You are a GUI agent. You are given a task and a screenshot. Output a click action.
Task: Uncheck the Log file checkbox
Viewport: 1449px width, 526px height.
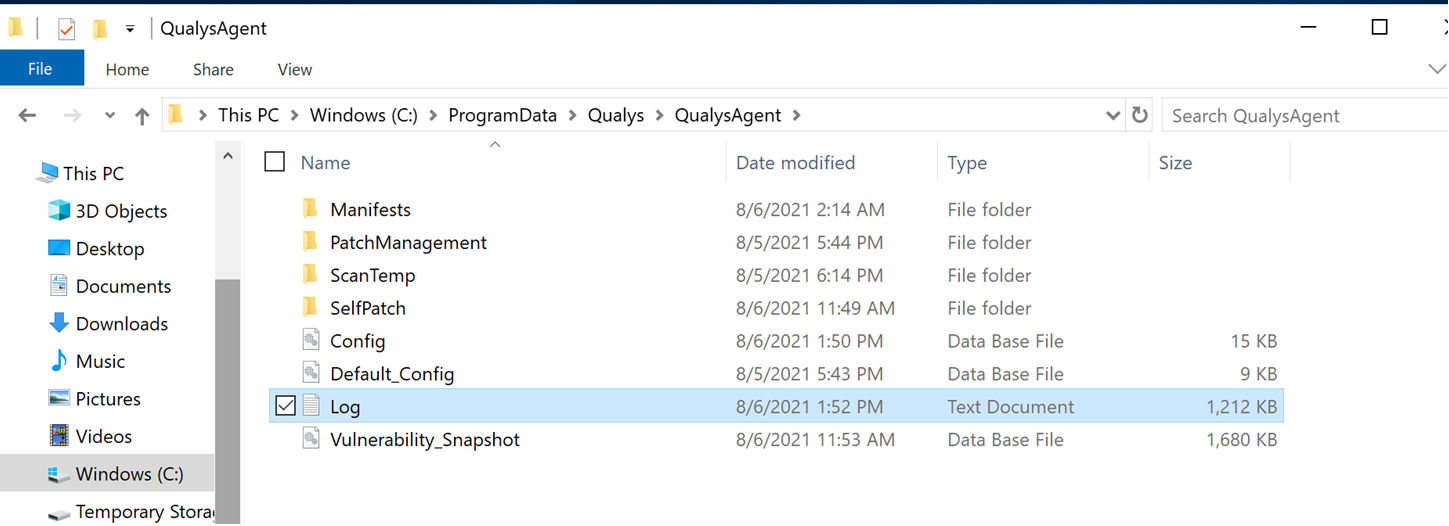[286, 406]
